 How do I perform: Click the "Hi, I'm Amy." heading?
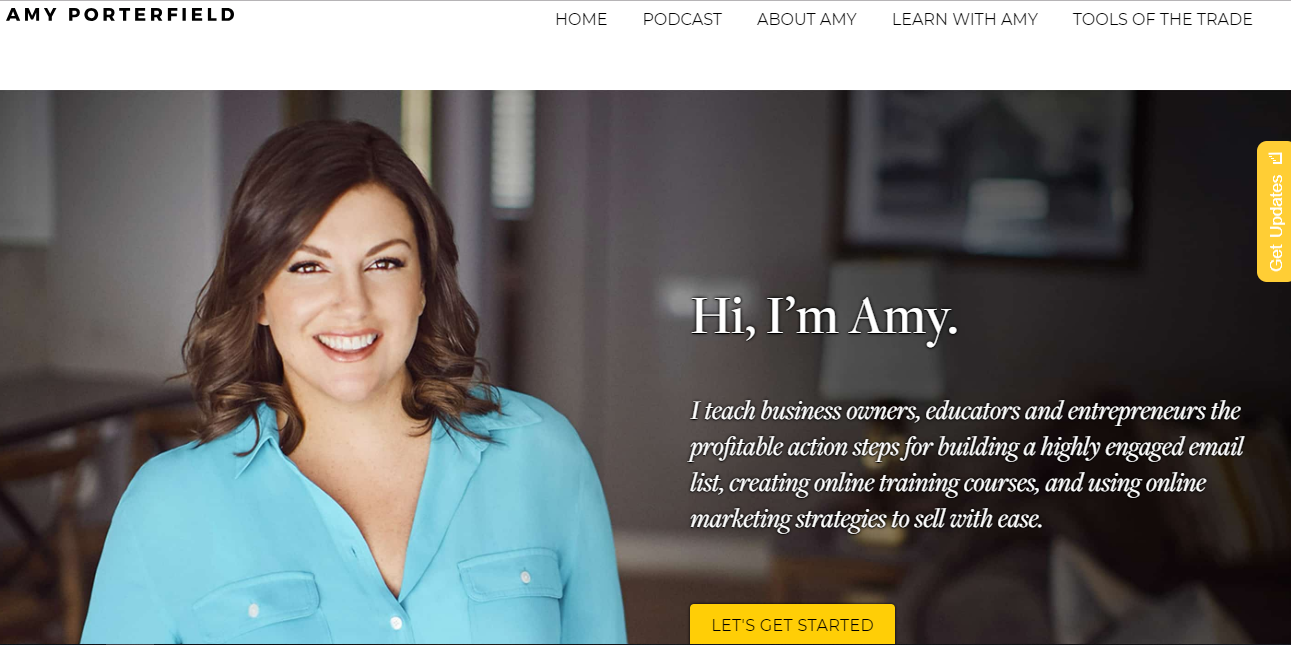click(825, 315)
